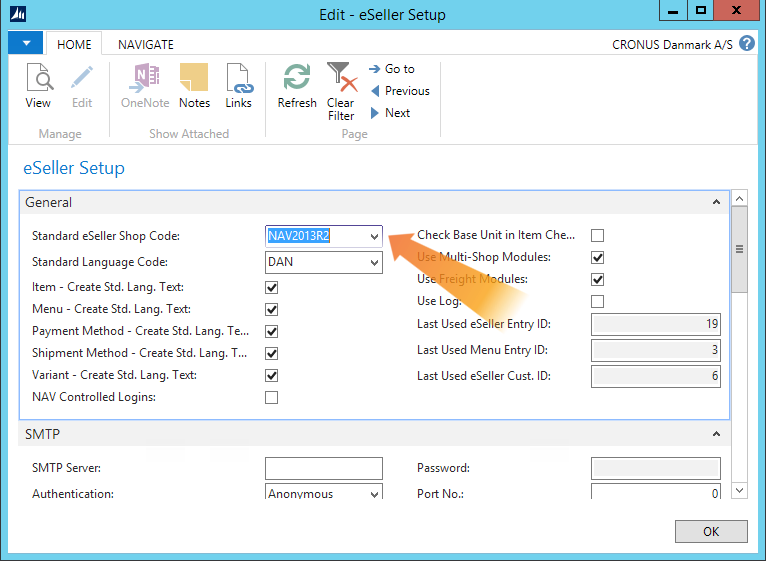Switch to the NAVIGATE ribbon tab
The image size is (766, 561).
[x=146, y=44]
